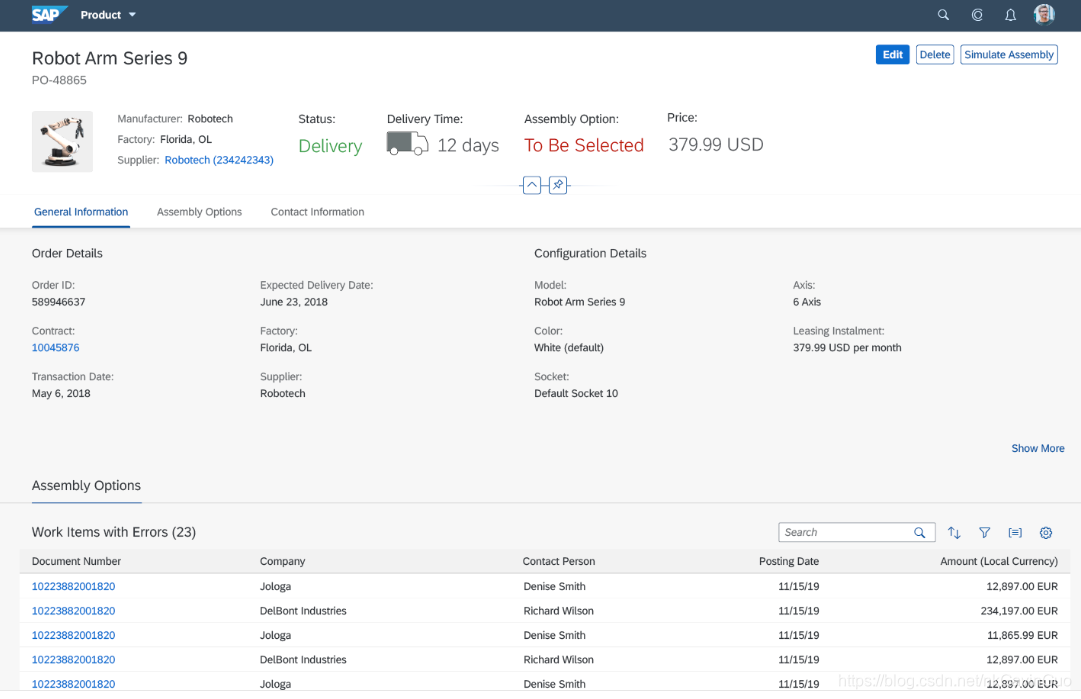Click the Edit button

tap(892, 54)
